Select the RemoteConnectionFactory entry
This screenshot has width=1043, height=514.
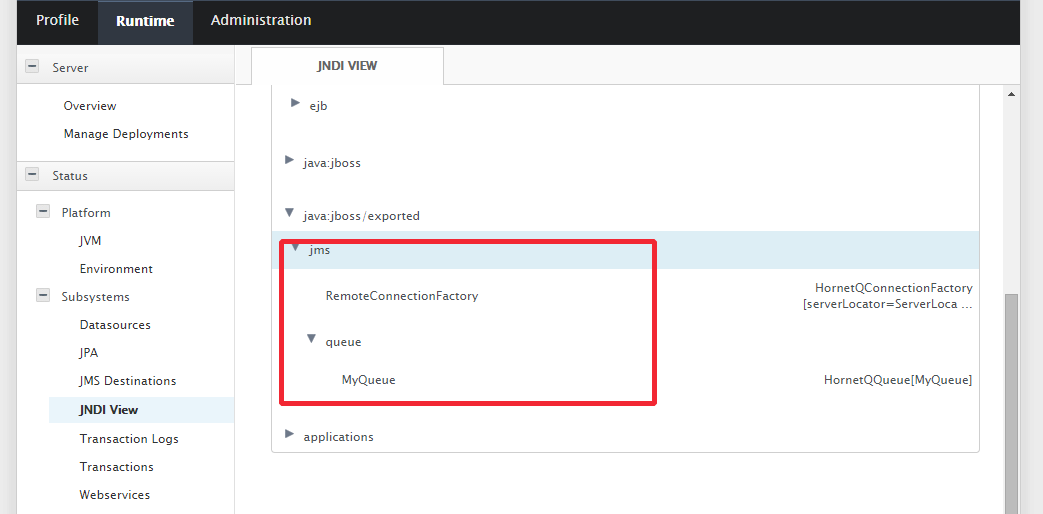(x=402, y=296)
